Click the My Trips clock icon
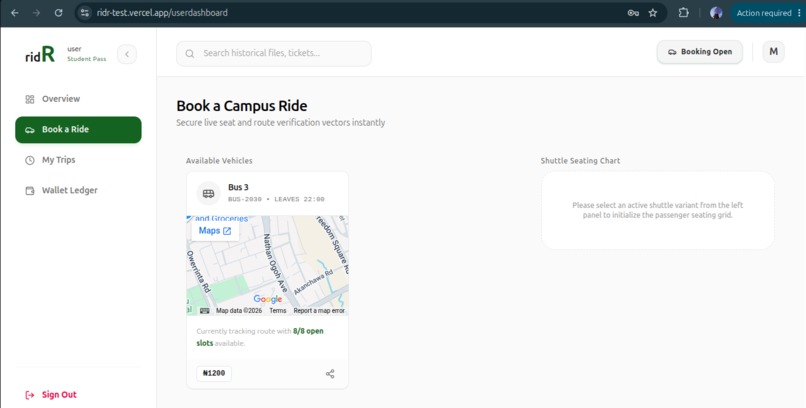 [x=30, y=160]
